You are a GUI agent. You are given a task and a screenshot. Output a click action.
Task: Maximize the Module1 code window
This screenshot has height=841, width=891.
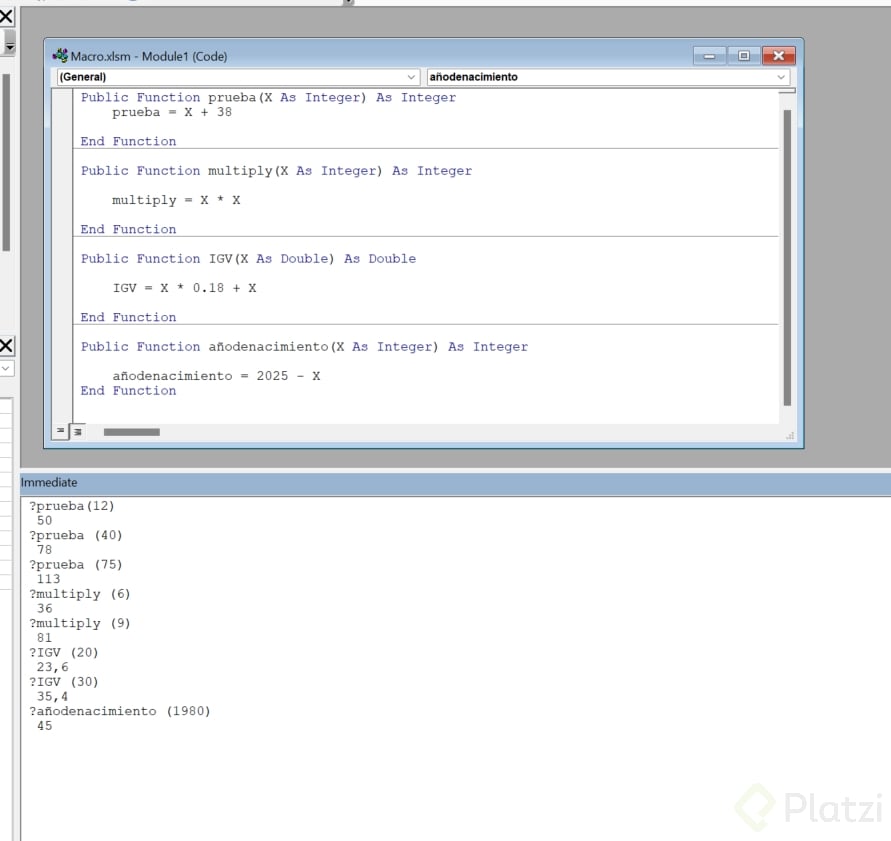[743, 56]
